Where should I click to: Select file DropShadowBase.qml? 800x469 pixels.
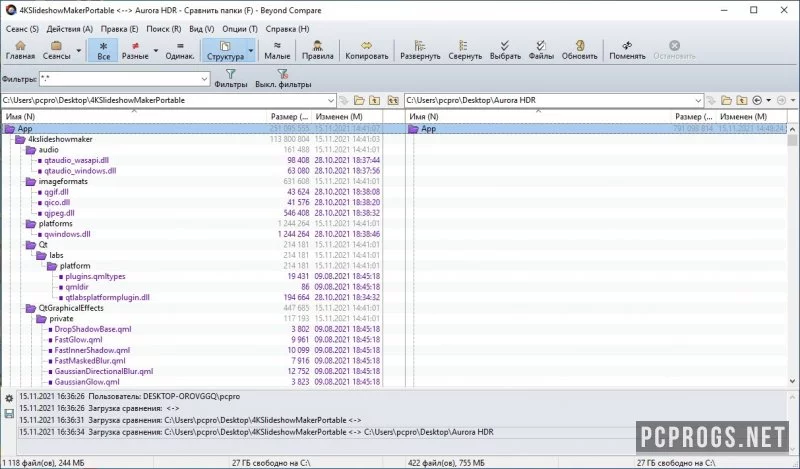[92, 329]
